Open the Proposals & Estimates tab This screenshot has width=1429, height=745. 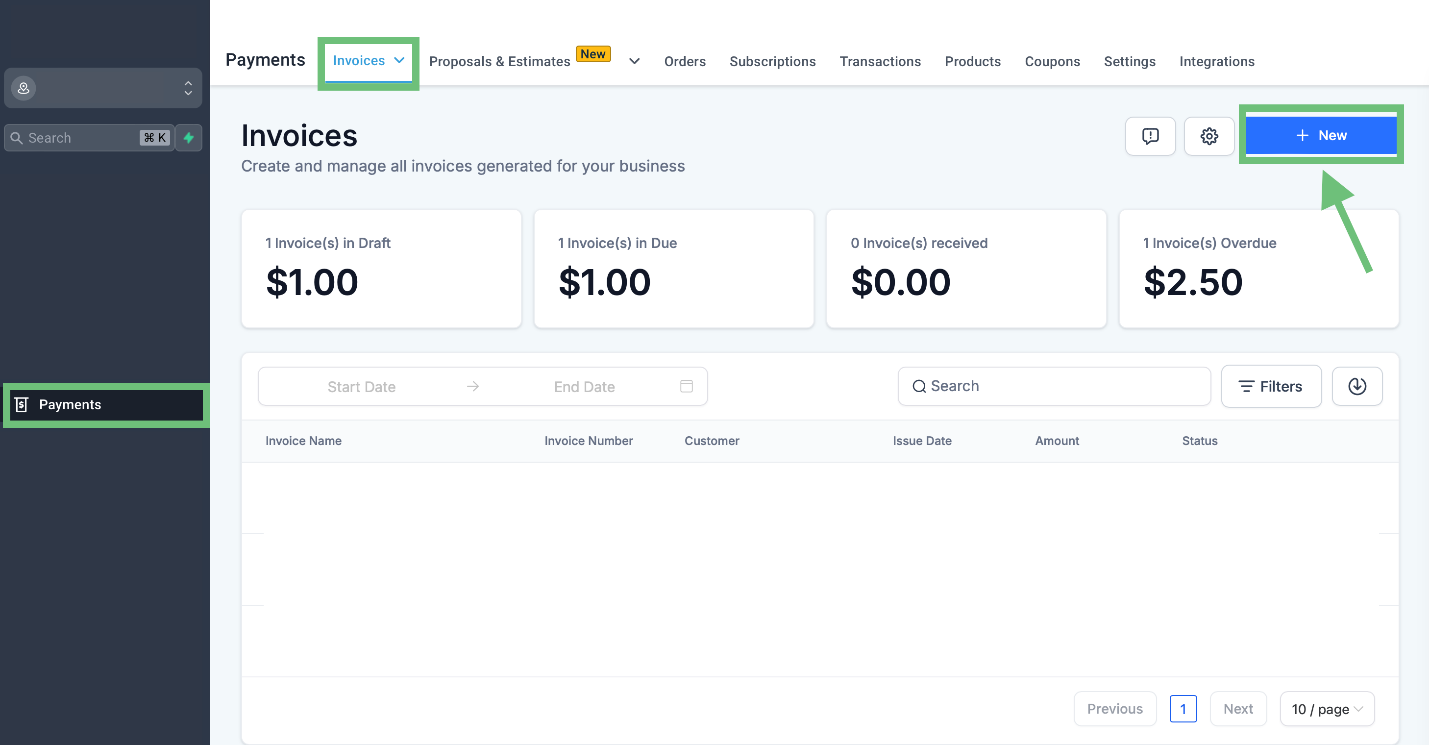point(499,61)
